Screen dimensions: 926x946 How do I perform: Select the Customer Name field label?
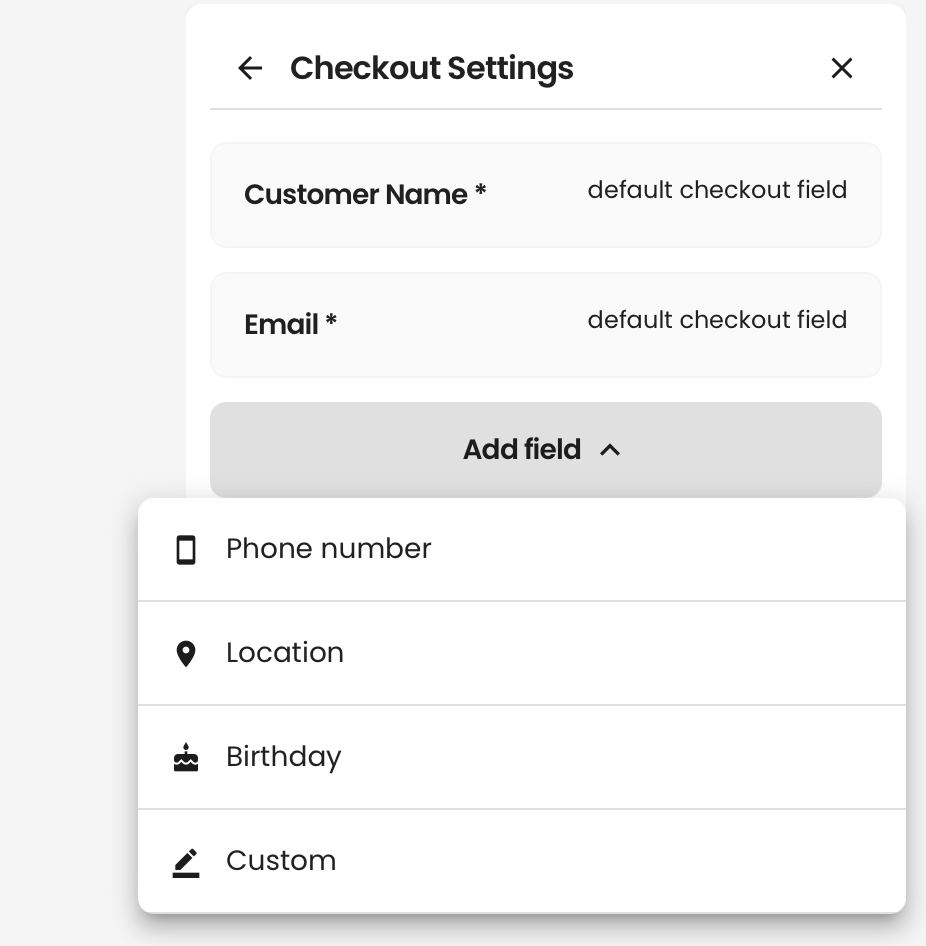355,195
